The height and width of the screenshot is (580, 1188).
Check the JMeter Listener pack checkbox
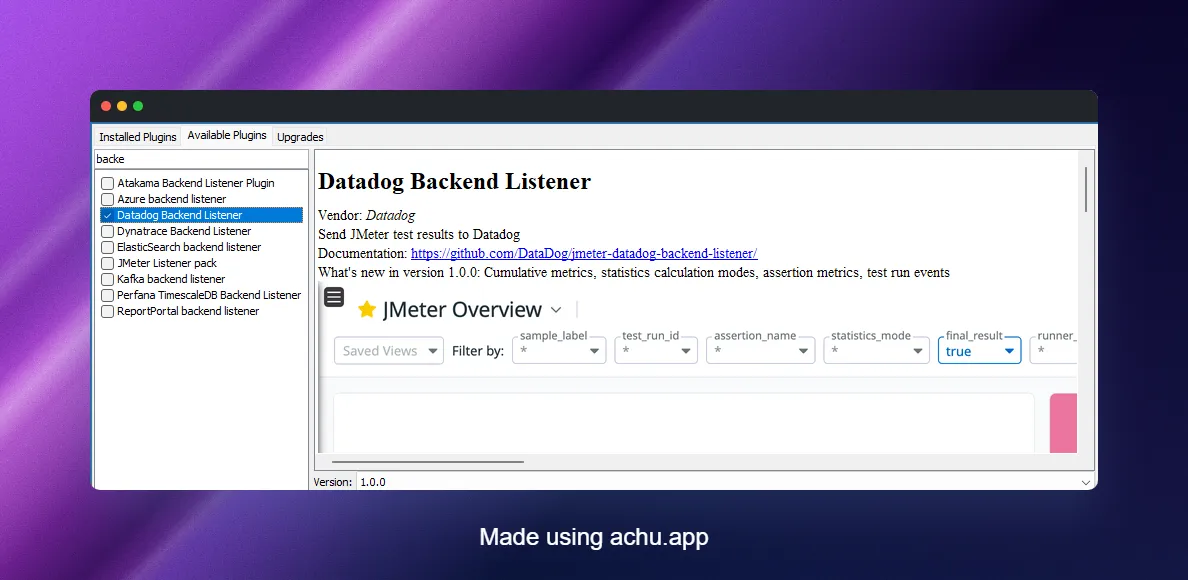tap(108, 263)
